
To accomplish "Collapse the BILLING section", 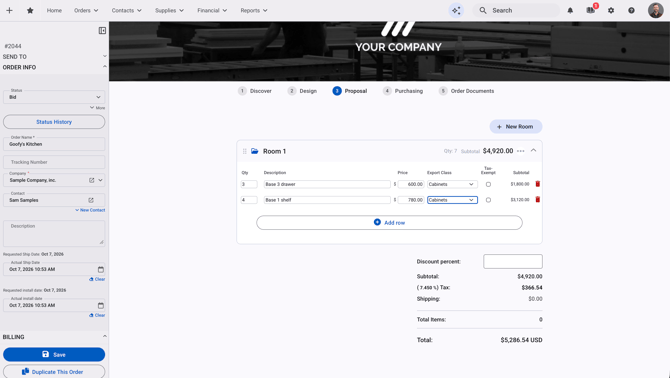I will pos(54,337).
